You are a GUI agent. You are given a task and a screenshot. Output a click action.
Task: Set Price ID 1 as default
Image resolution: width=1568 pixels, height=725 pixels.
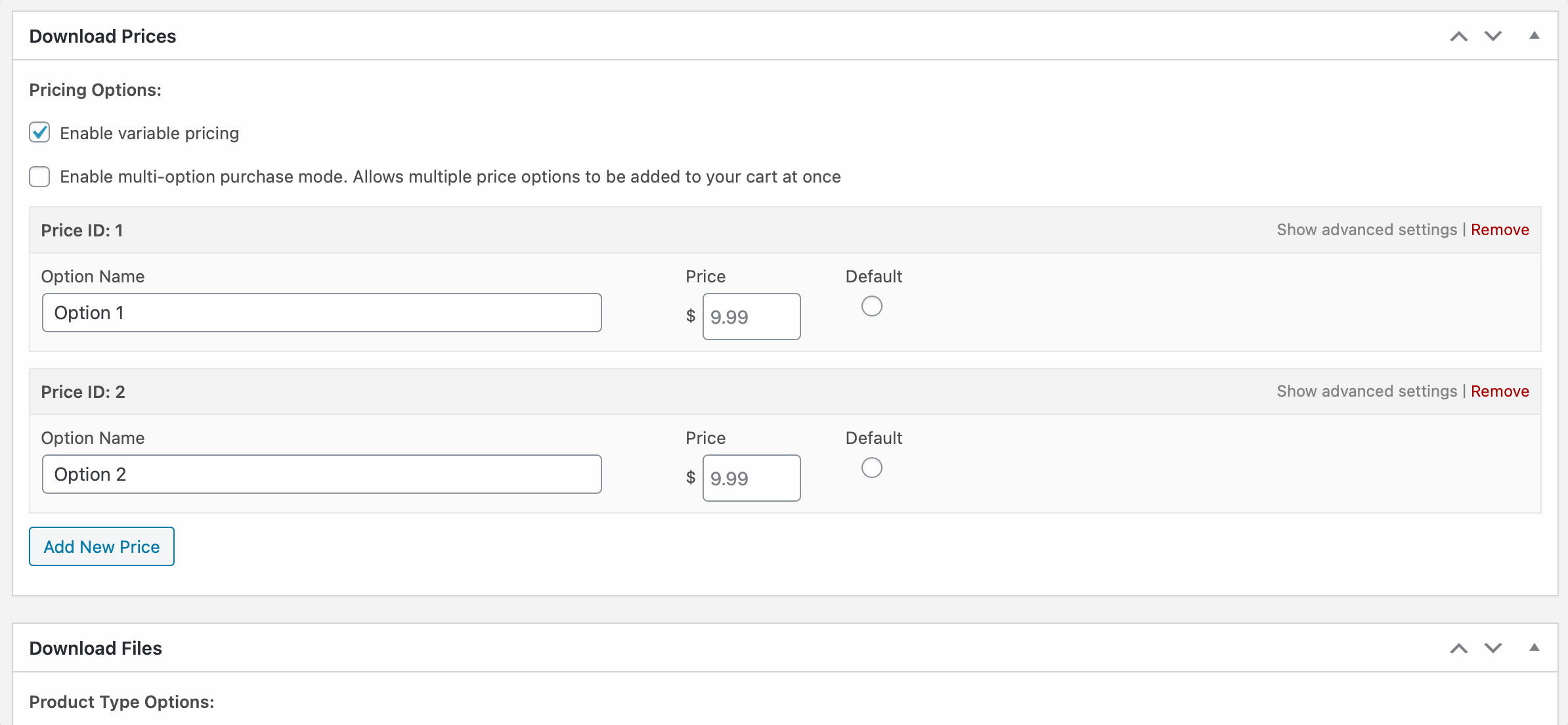[871, 306]
